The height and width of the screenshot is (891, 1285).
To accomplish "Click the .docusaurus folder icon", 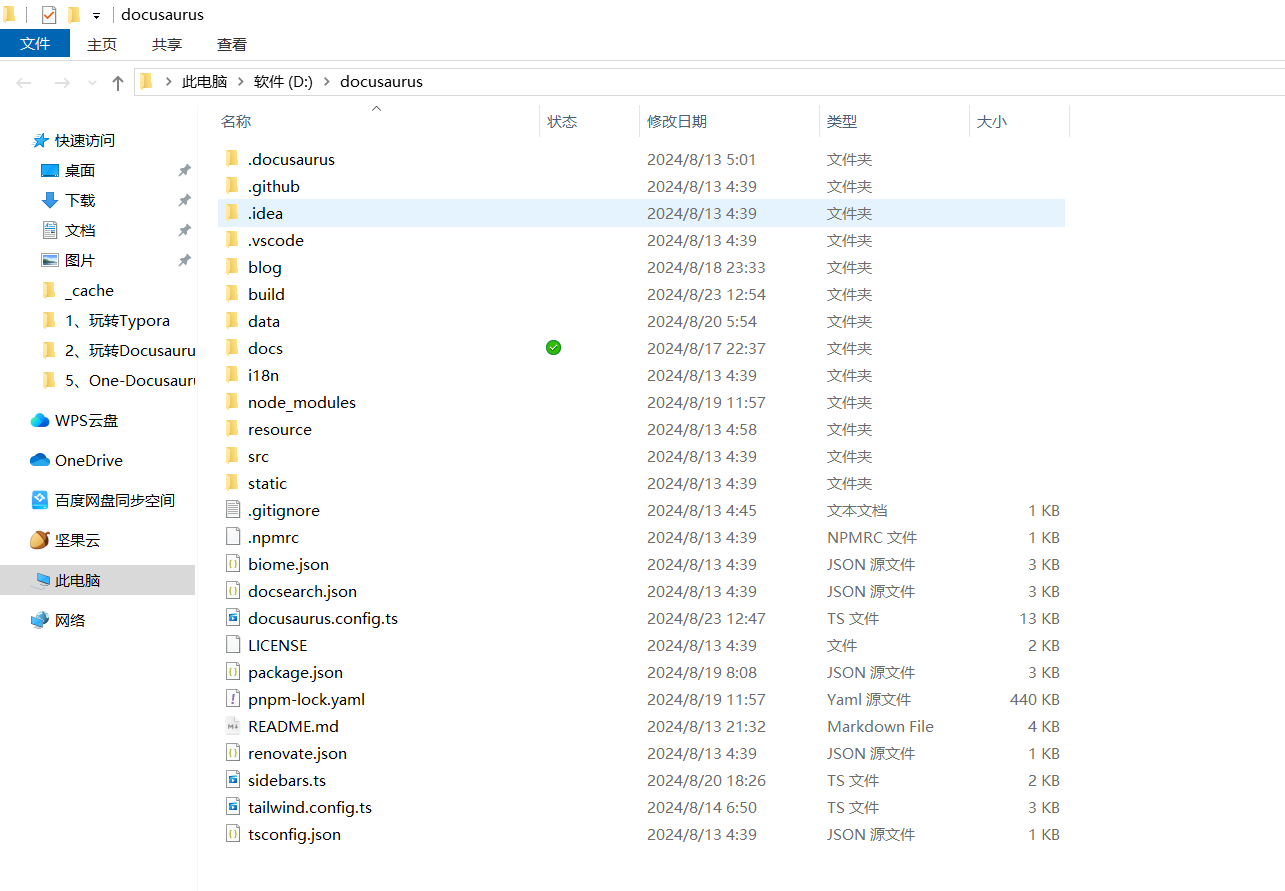I will point(233,159).
